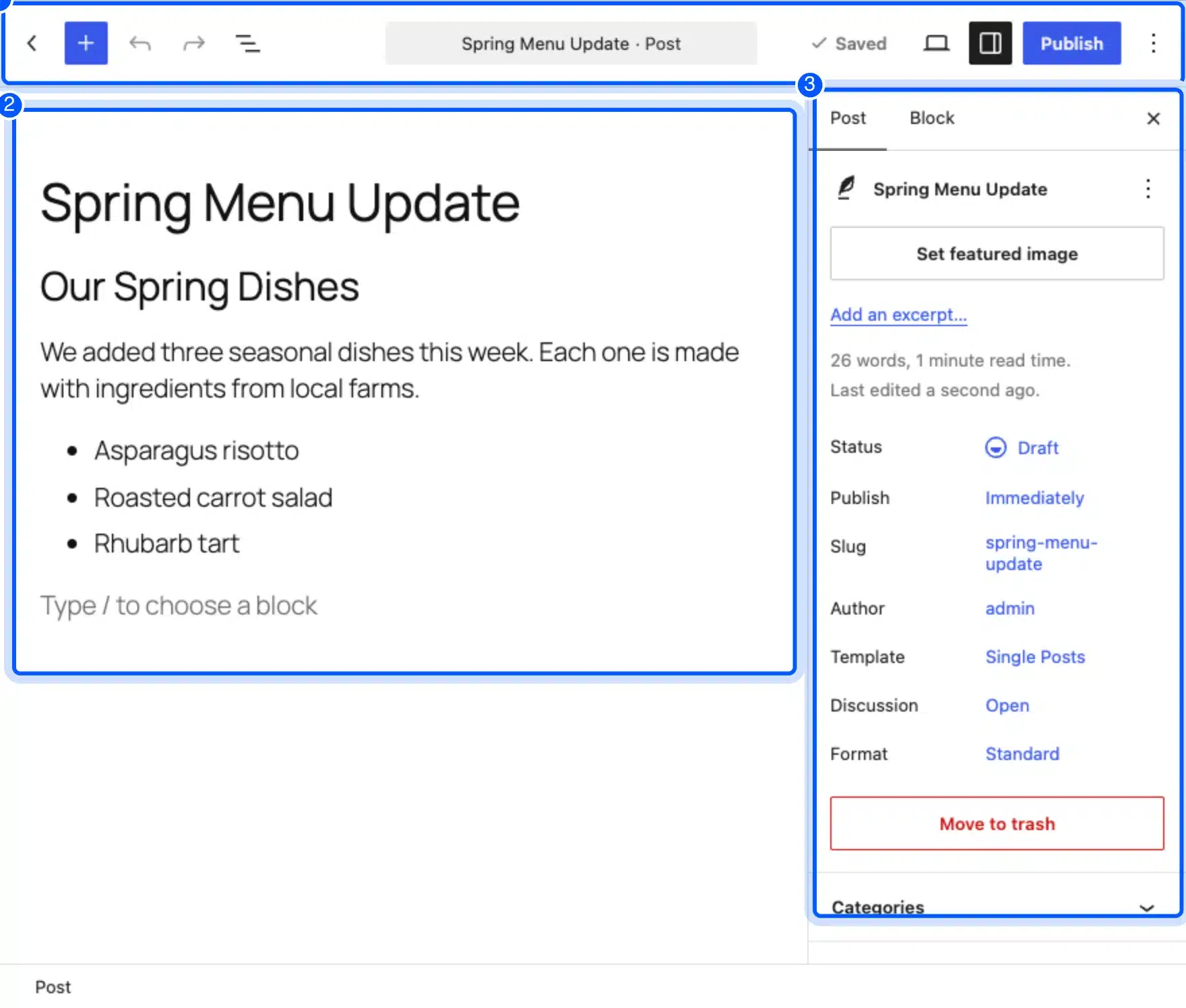
Task: Click the Saved status indicator
Action: [x=848, y=43]
